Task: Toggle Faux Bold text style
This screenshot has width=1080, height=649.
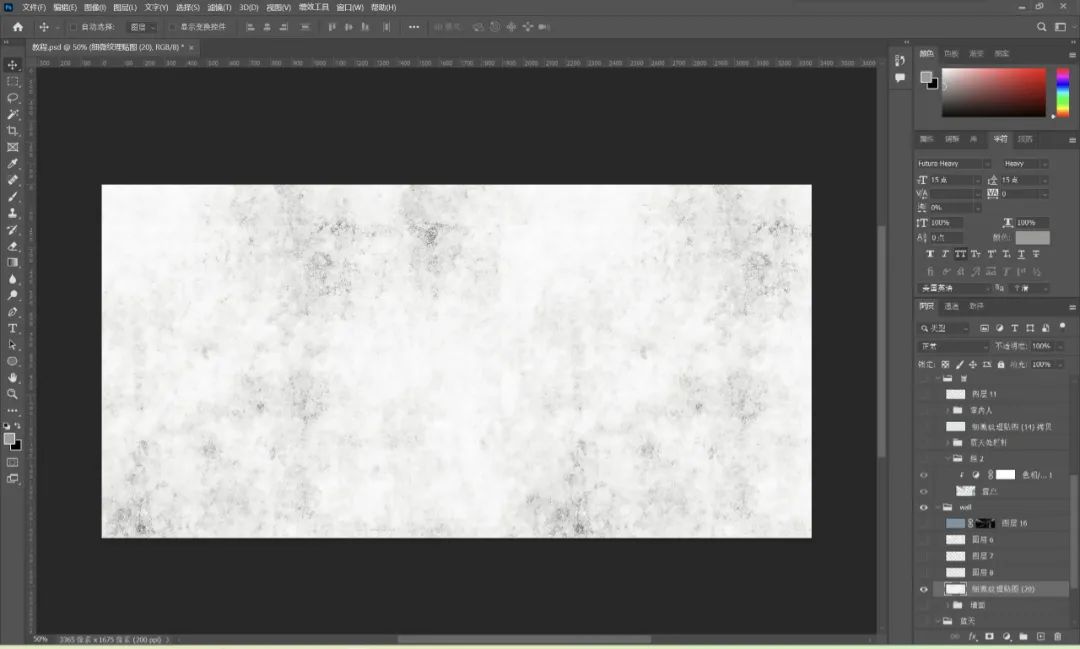Action: [930, 254]
